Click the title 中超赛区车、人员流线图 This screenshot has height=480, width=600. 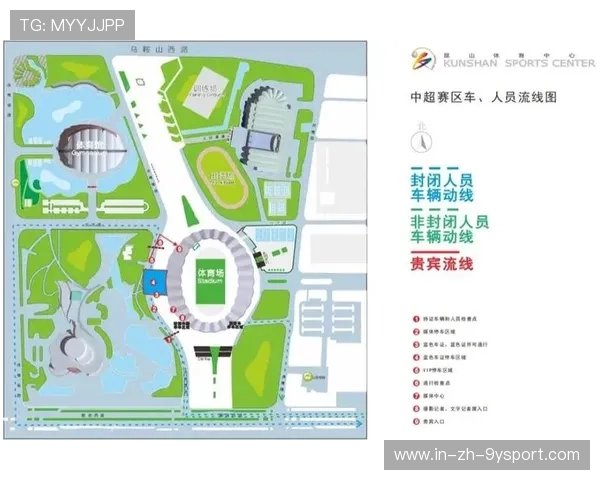[x=484, y=97]
